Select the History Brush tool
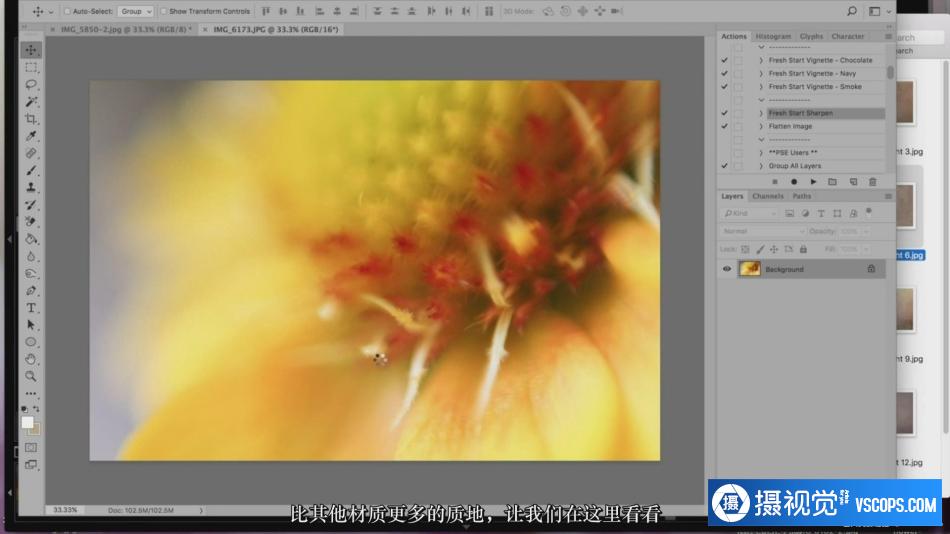The height and width of the screenshot is (534, 950). (31, 205)
